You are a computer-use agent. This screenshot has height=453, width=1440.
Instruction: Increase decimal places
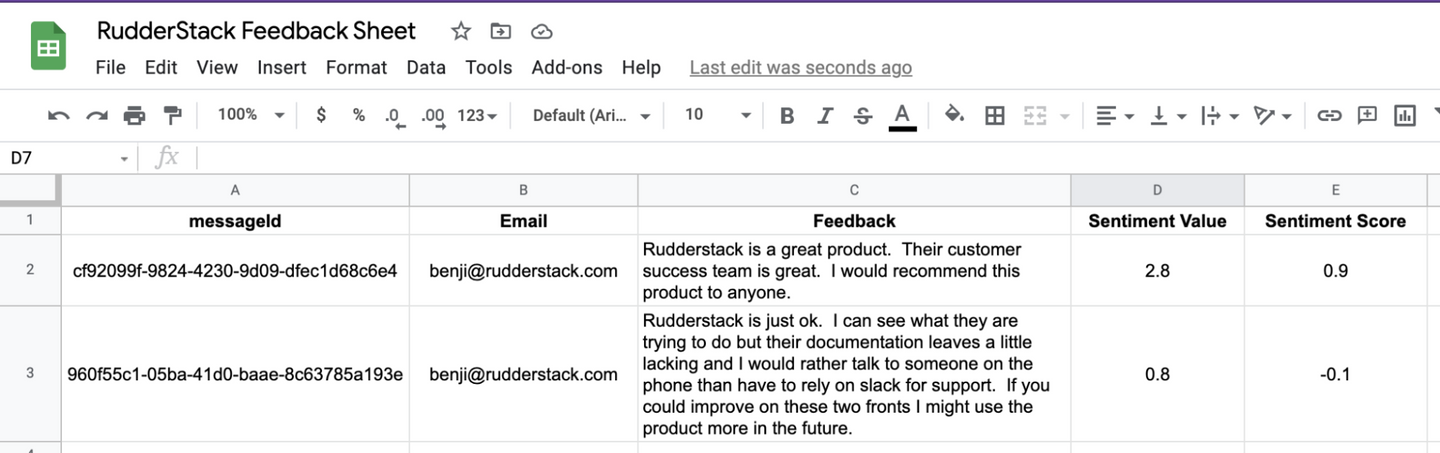click(433, 116)
